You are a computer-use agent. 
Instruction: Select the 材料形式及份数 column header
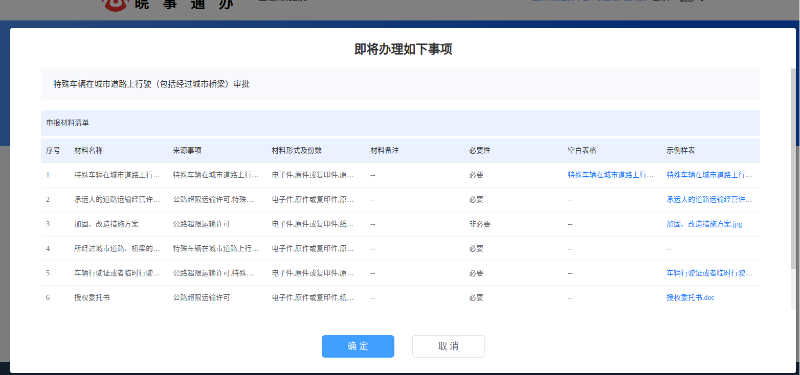click(x=296, y=151)
